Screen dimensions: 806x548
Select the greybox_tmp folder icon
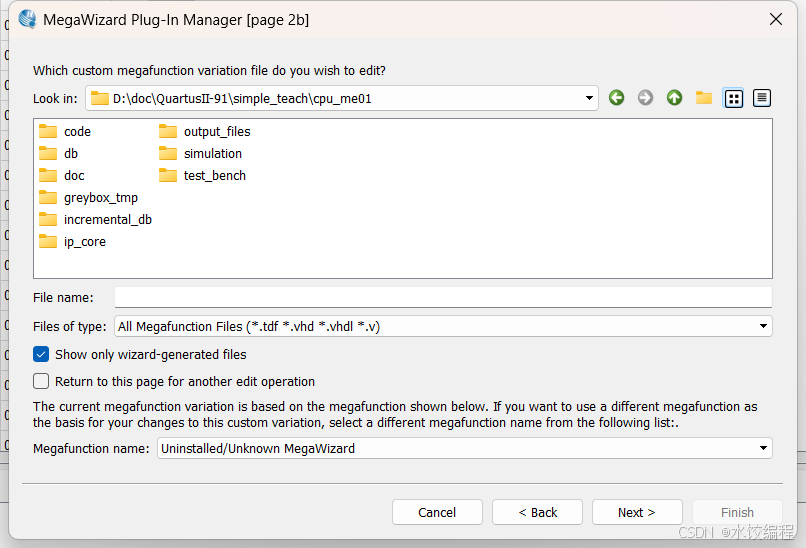48,197
